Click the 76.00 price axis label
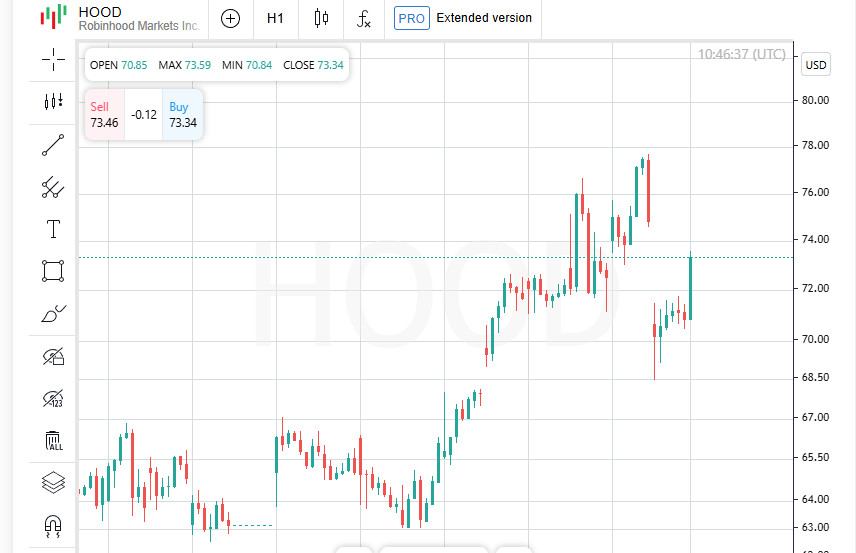The image size is (856, 553). click(815, 192)
